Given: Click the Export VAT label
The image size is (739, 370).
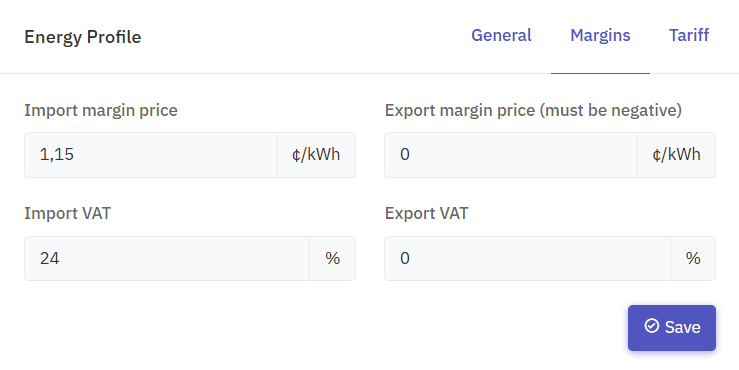Looking at the screenshot, I should (427, 213).
